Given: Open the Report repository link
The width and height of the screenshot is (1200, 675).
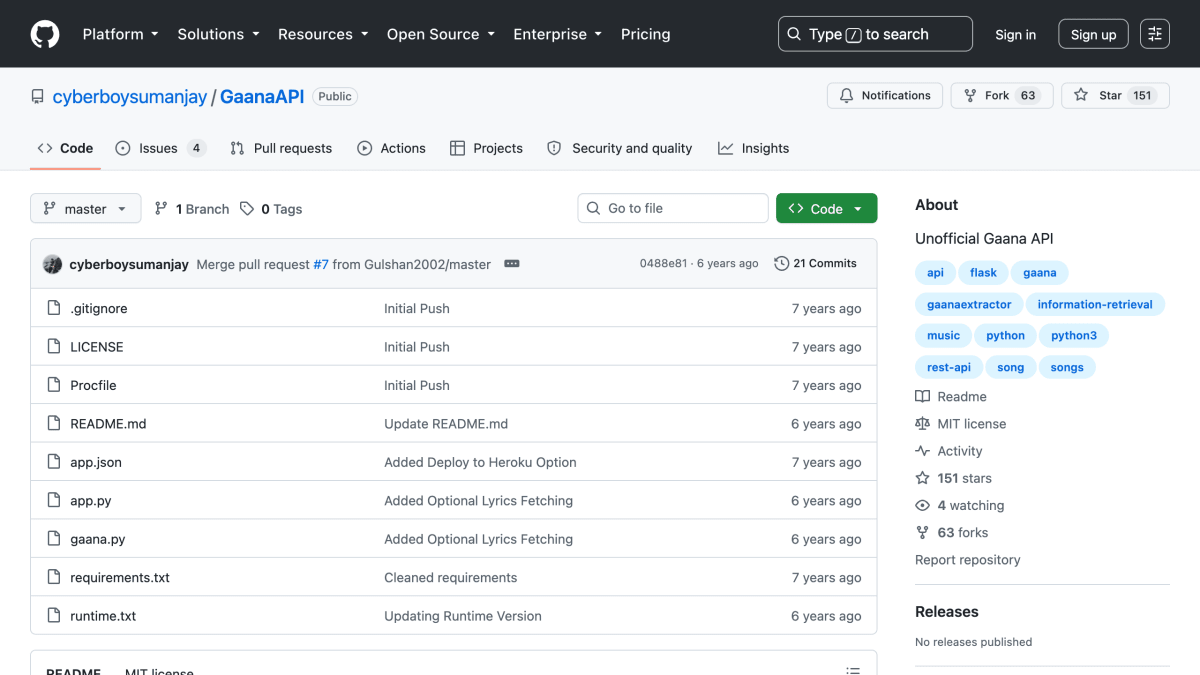Looking at the screenshot, I should [968, 560].
